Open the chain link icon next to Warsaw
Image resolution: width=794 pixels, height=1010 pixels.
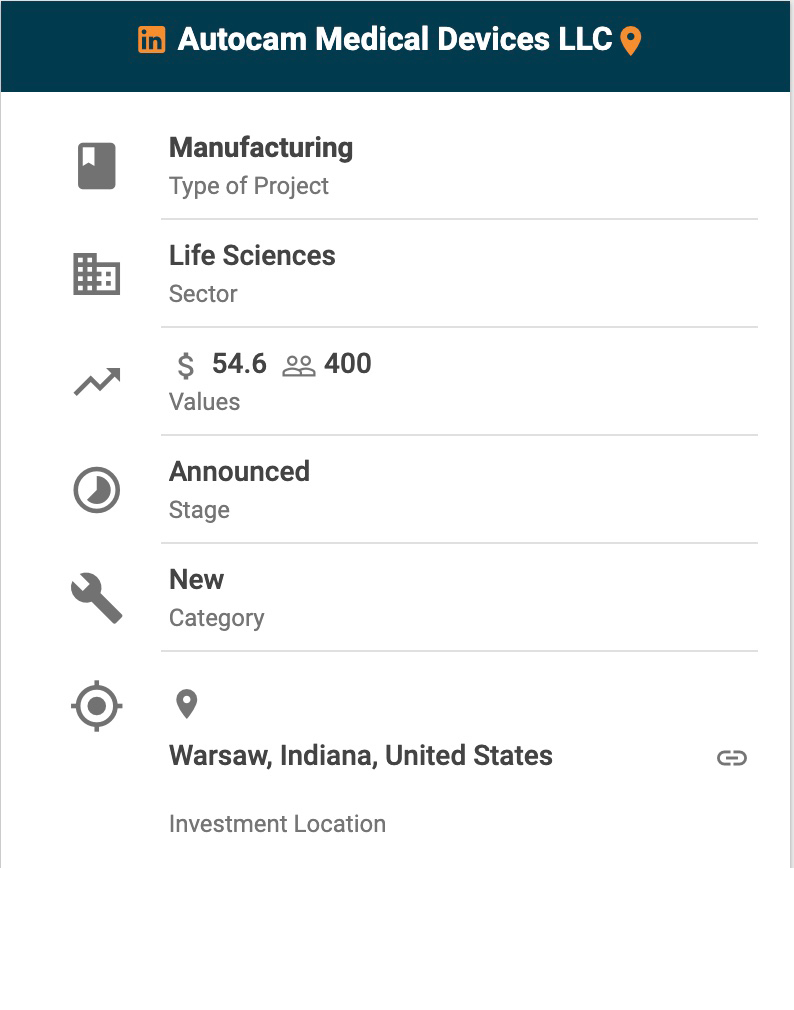tap(732, 758)
